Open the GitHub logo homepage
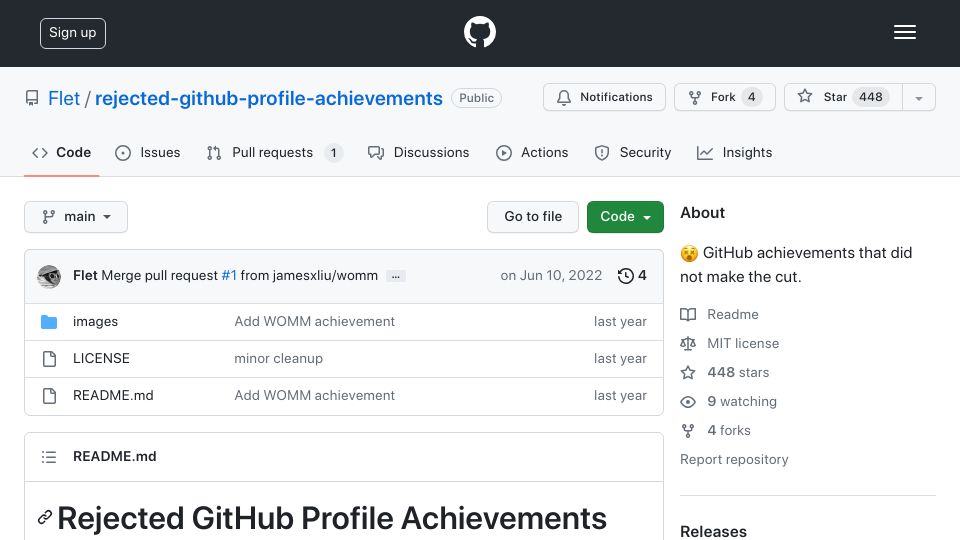Screen dimensions: 960x540 click(x=479, y=32)
